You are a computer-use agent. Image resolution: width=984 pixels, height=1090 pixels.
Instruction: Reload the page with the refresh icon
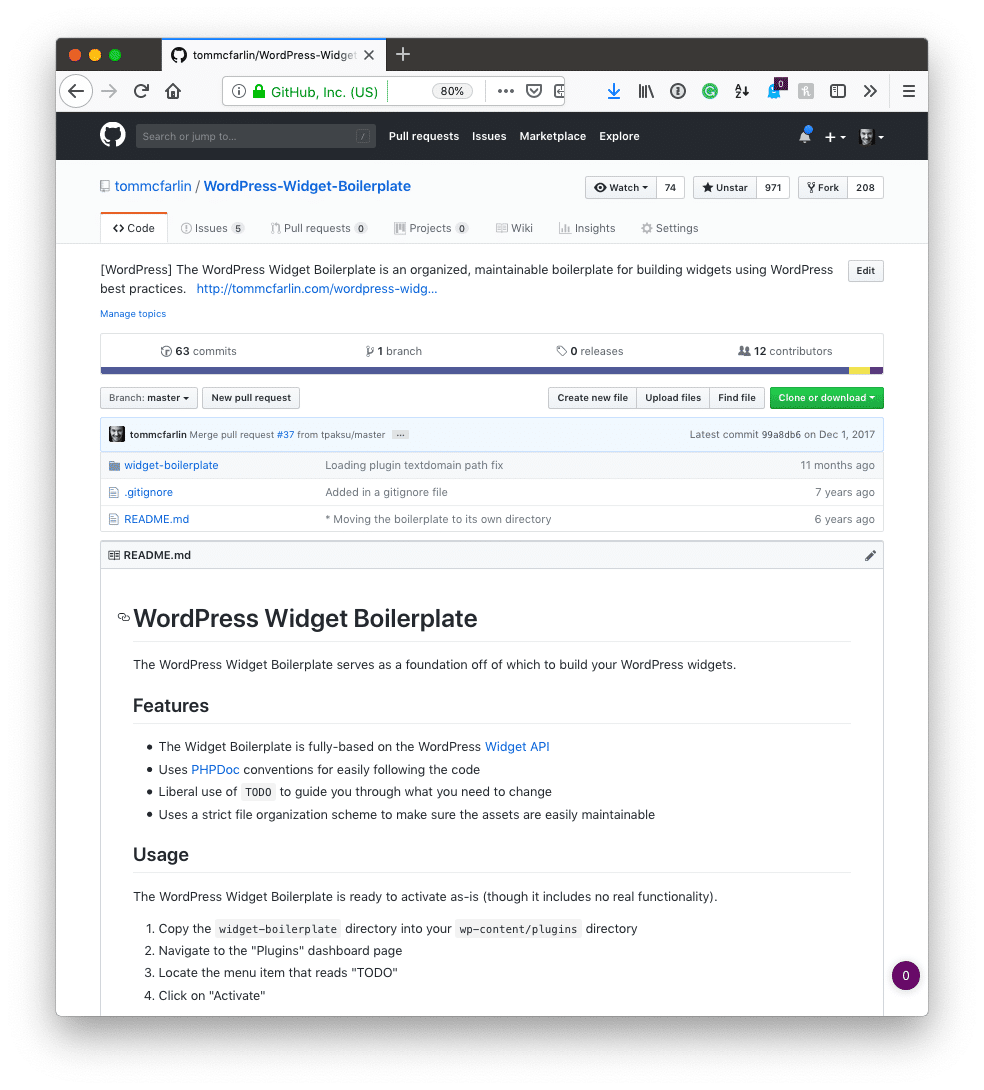click(140, 91)
